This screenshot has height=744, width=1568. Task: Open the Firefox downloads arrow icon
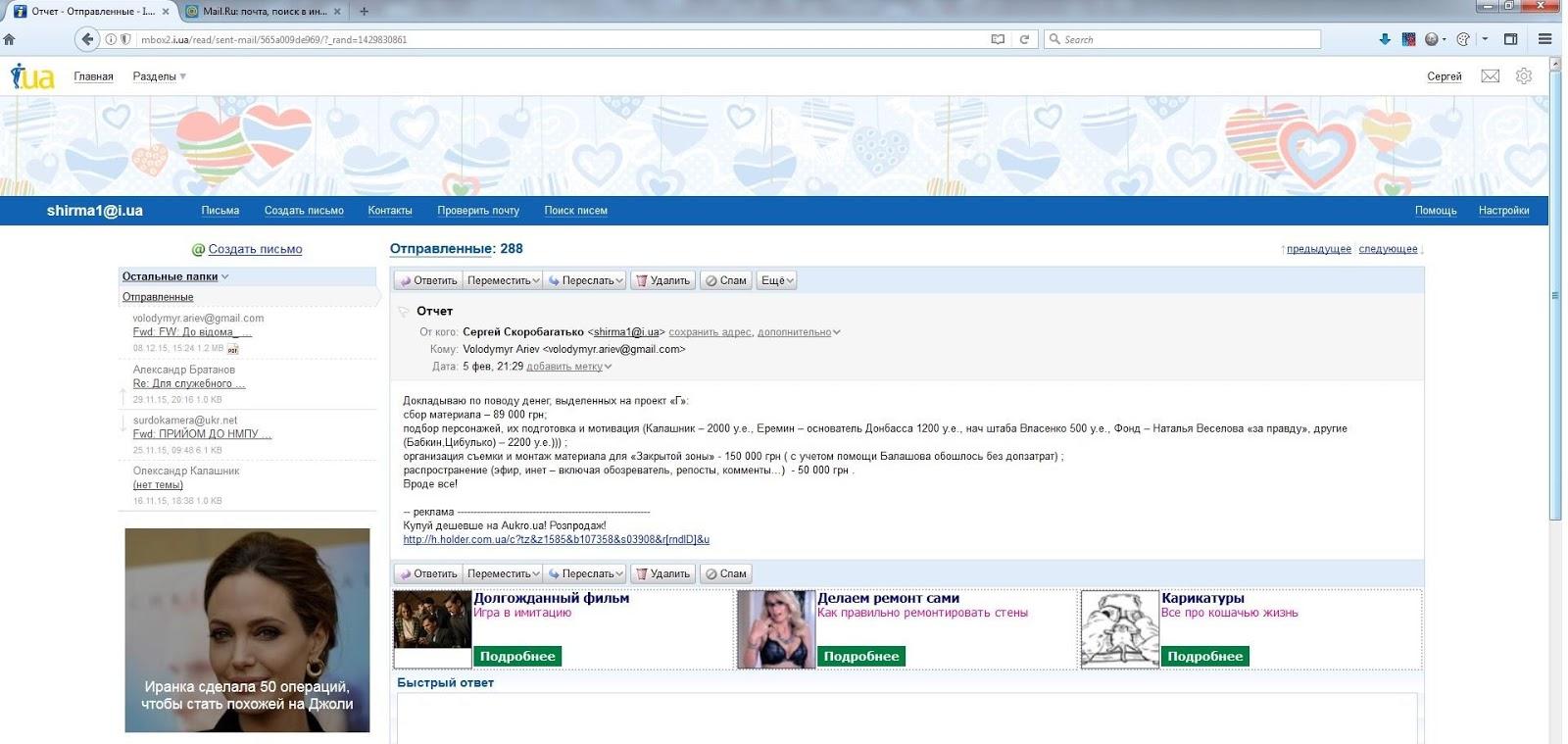[1384, 40]
